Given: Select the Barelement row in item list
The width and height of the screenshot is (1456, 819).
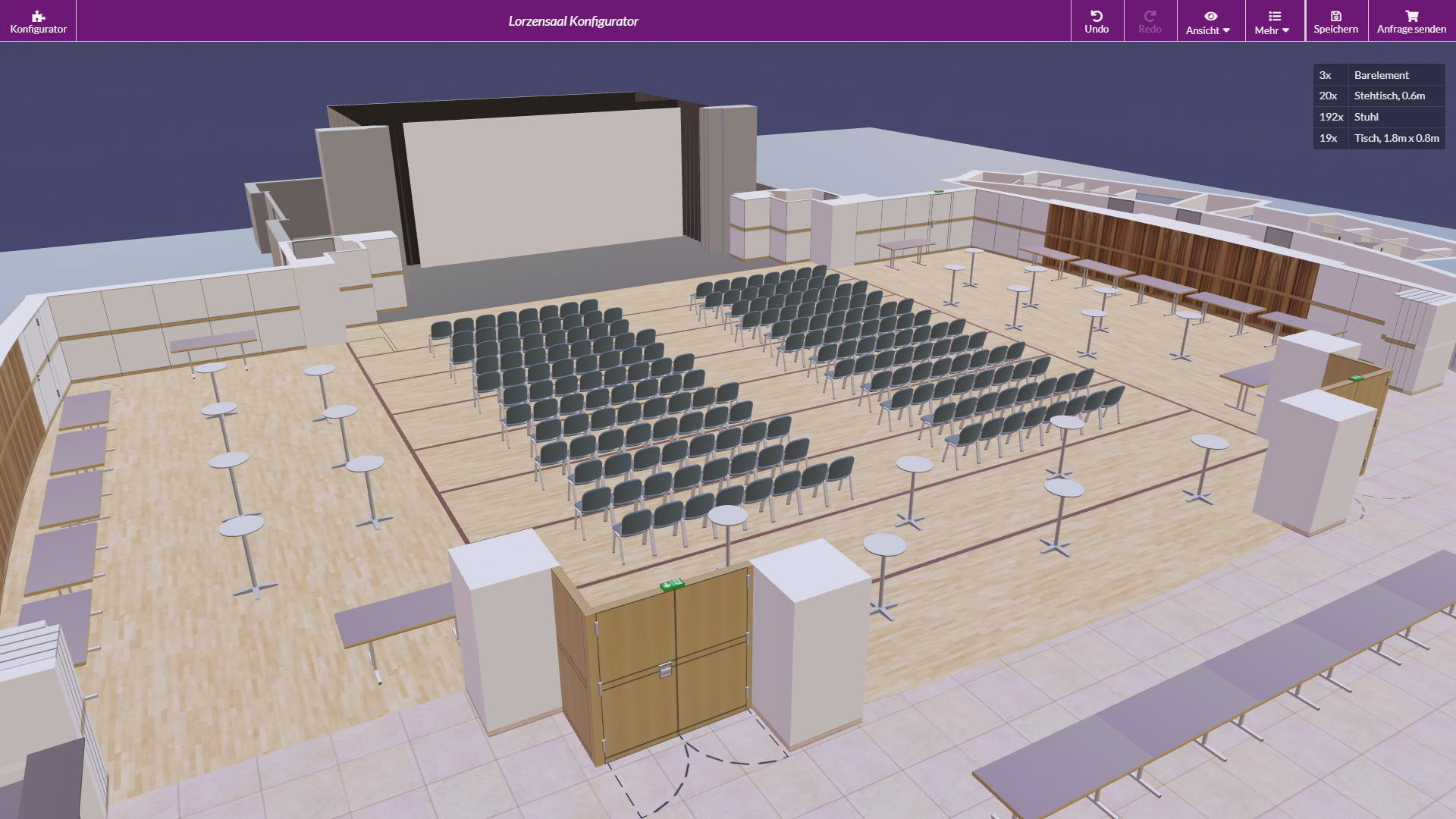Looking at the screenshot, I should 1380,75.
